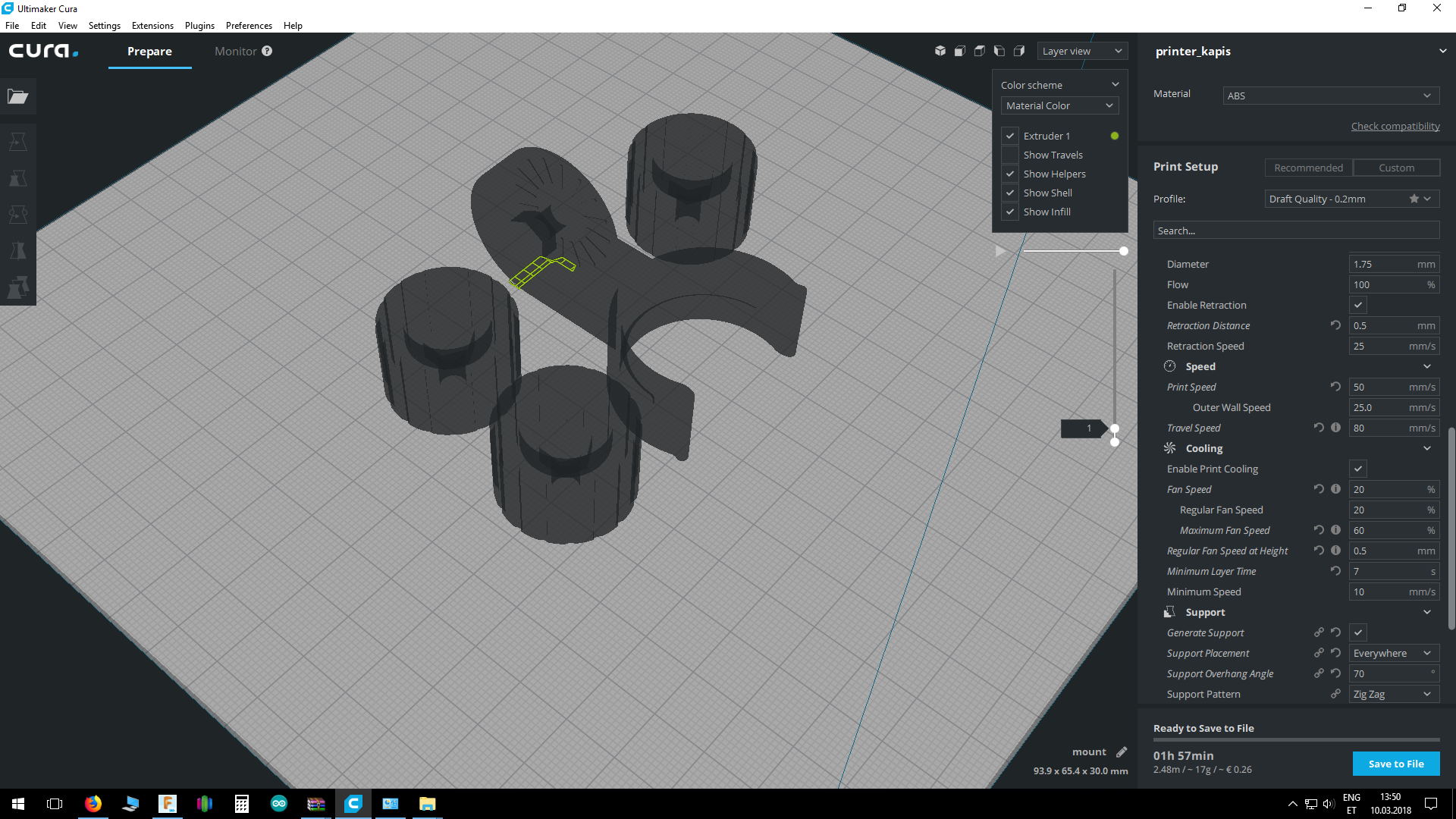Switch to the Prepare tab
Image resolution: width=1456 pixels, height=819 pixels.
[x=149, y=51]
